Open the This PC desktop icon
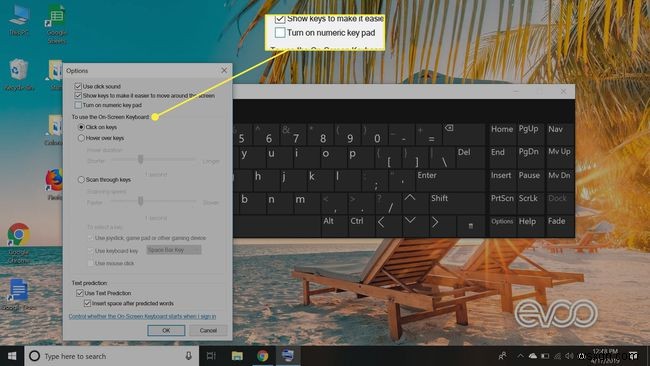This screenshot has height=366, width=650. click(x=19, y=19)
